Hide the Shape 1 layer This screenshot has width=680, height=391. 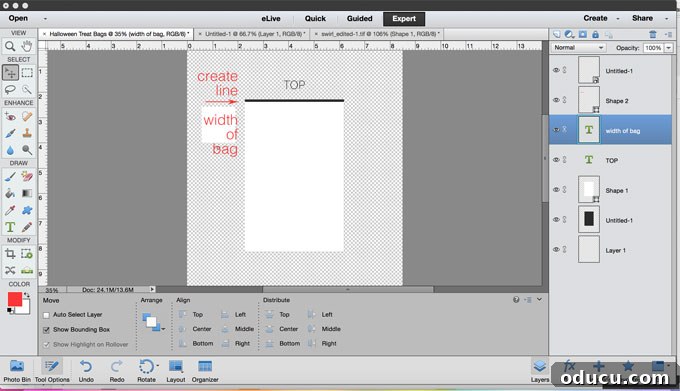click(556, 189)
